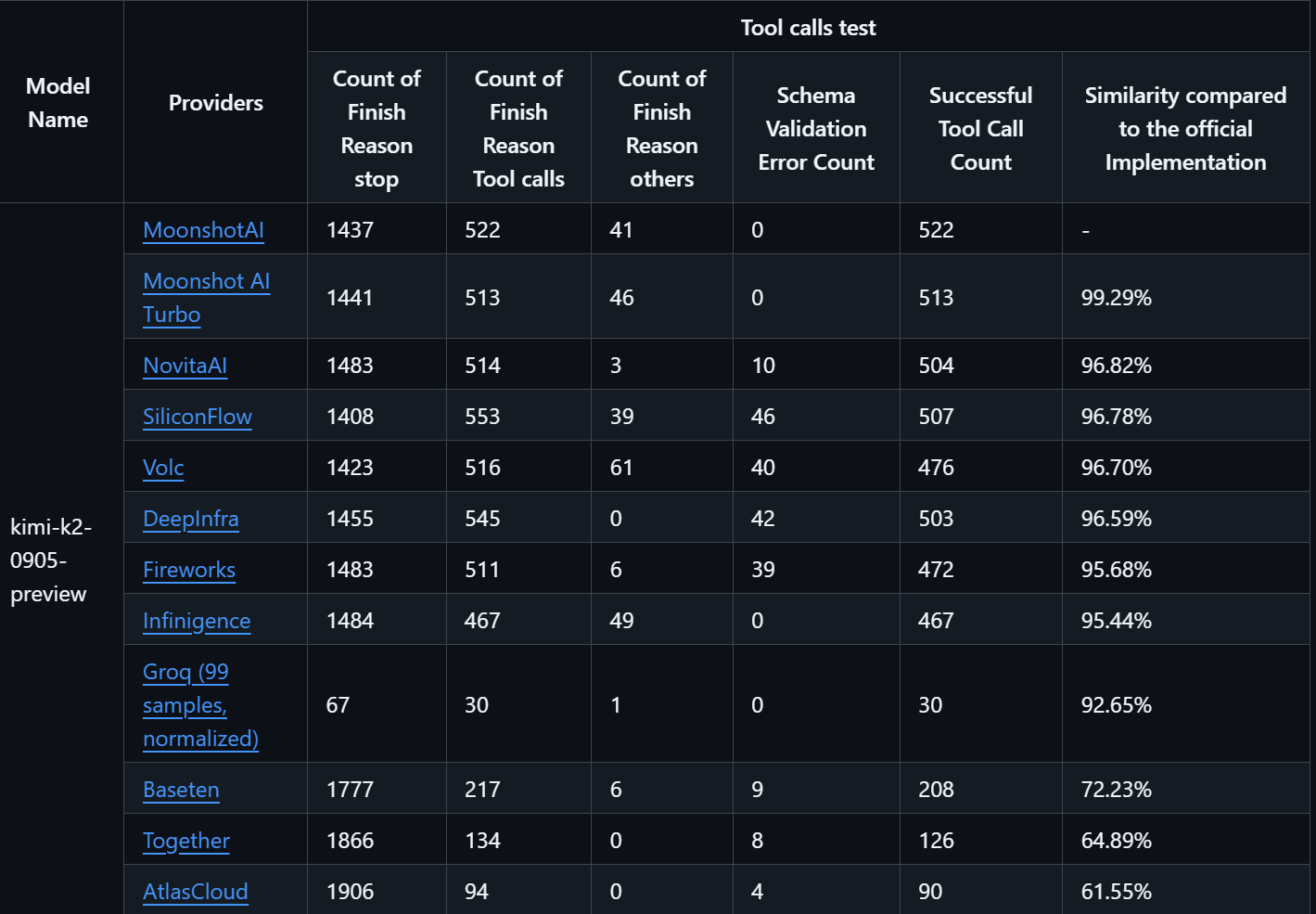Click the 72.23% similarity value
1316x914 pixels.
(1117, 790)
